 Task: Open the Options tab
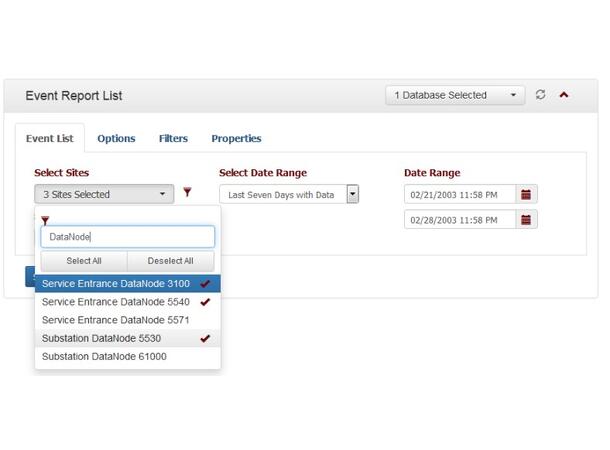click(116, 138)
